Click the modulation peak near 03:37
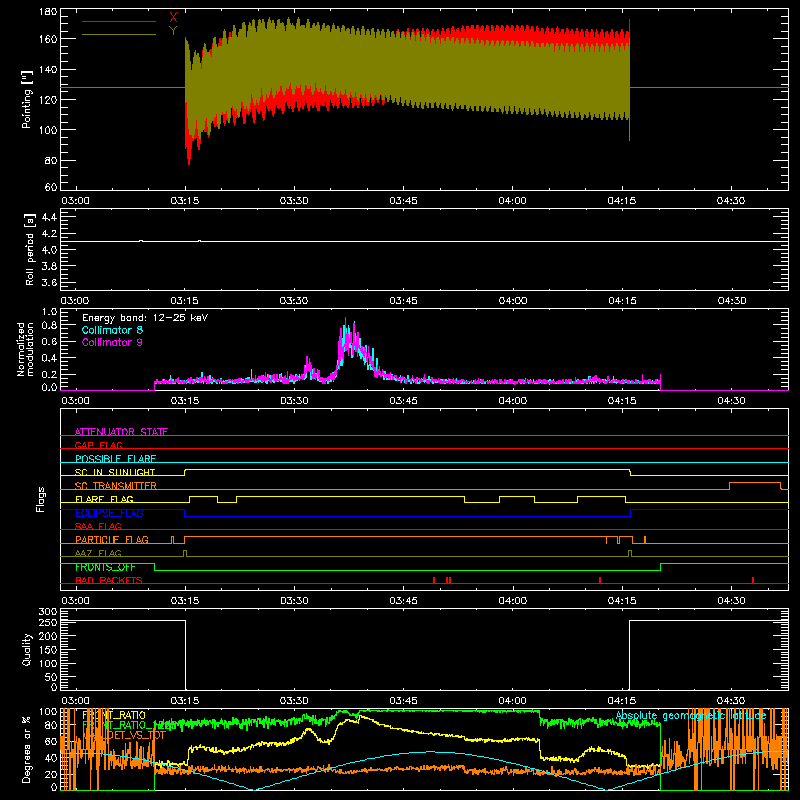Viewport: 800px width, 800px height. (347, 339)
